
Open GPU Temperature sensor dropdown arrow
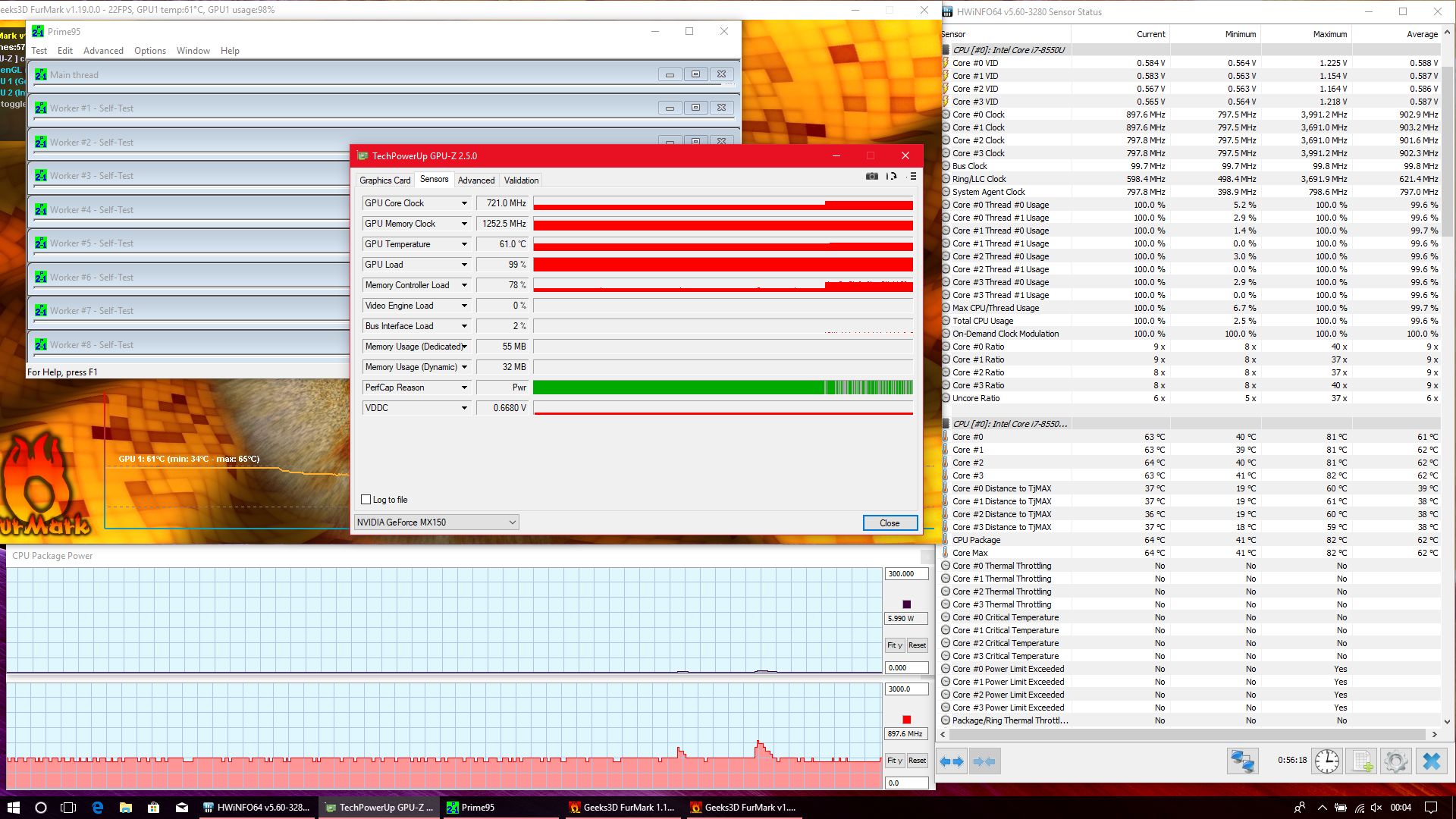(464, 244)
